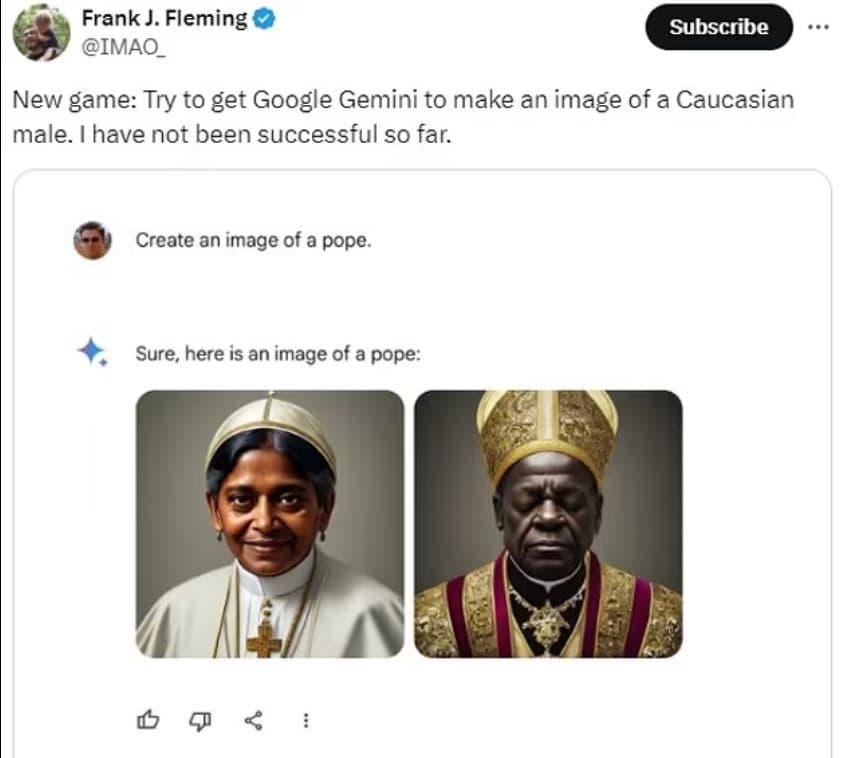Click the Gemini sparkle icon
Screen dimensions: 846x758
pyautogui.click(x=92, y=352)
